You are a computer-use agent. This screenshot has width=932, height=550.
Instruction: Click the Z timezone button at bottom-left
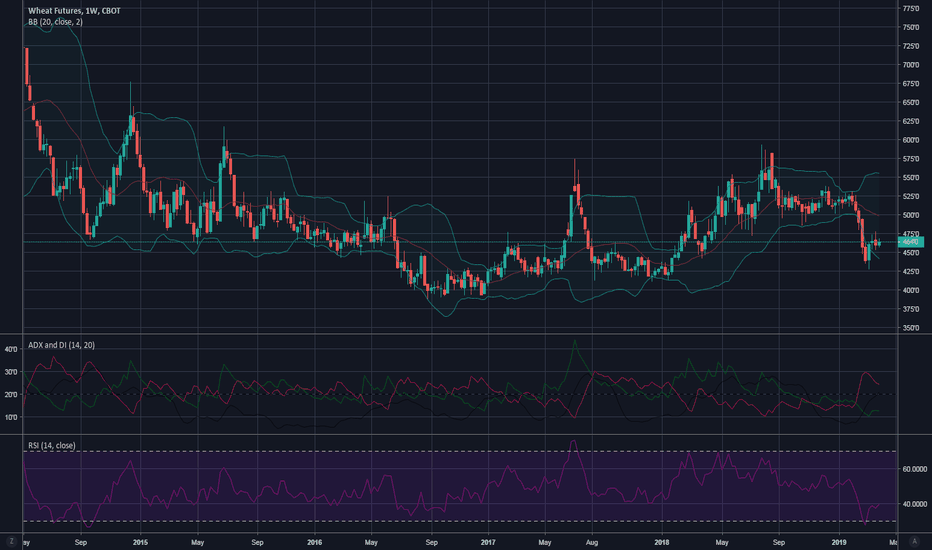(11, 542)
